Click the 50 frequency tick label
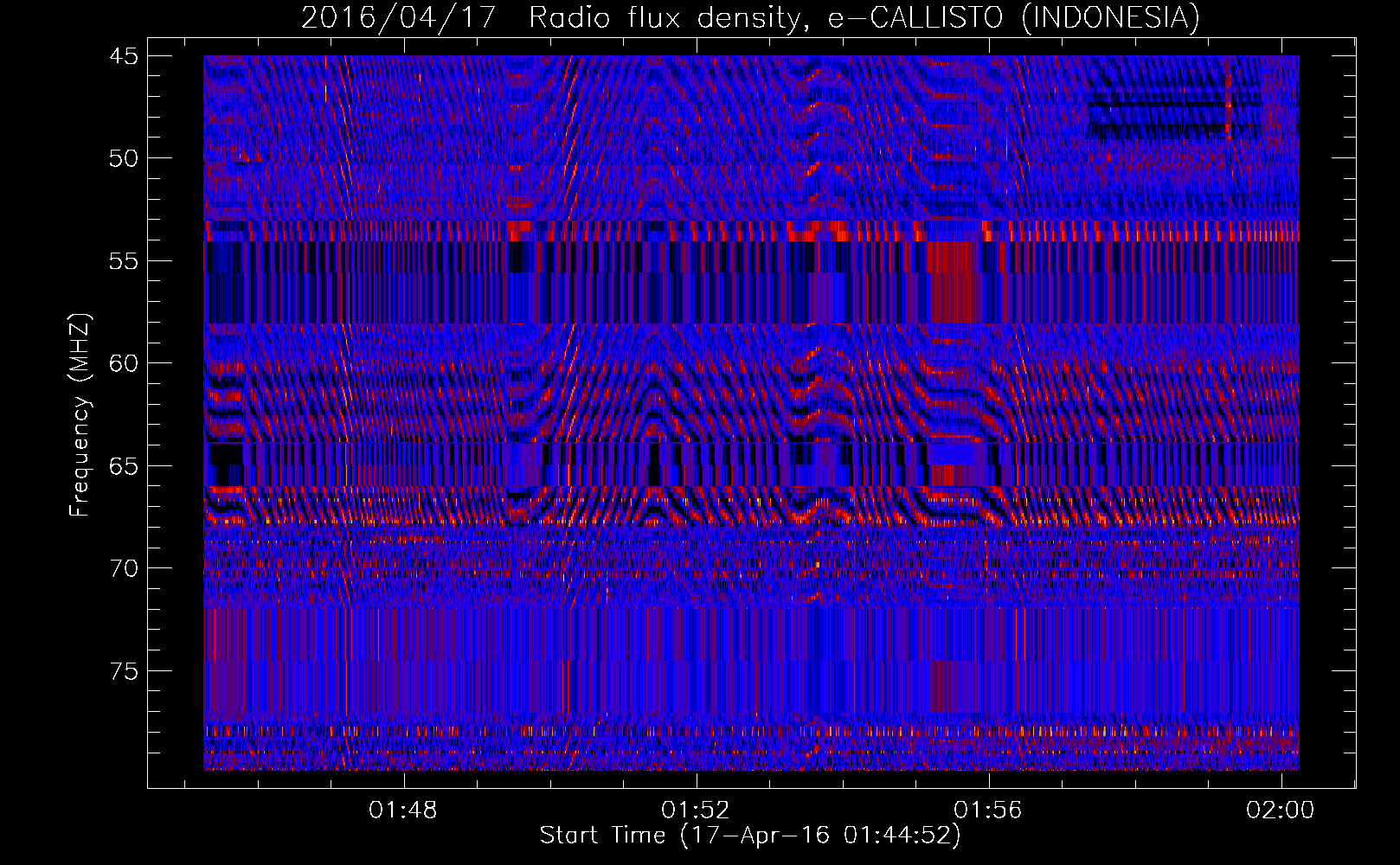 124,158
